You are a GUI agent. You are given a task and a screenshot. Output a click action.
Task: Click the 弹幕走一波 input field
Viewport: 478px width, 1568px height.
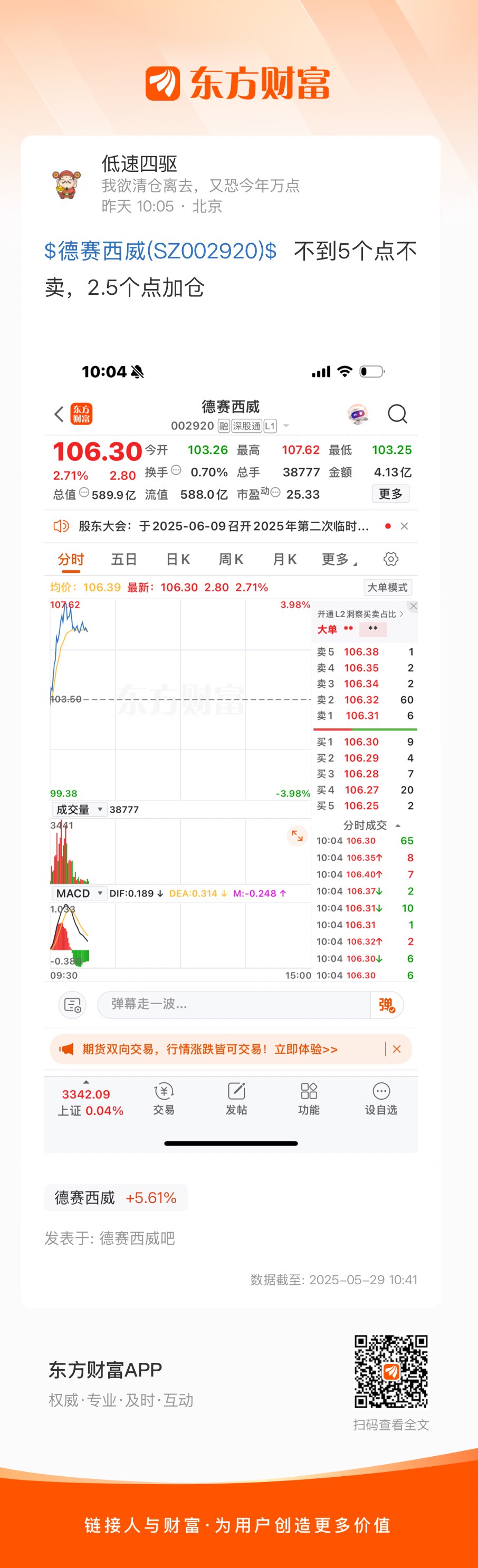(x=234, y=1005)
